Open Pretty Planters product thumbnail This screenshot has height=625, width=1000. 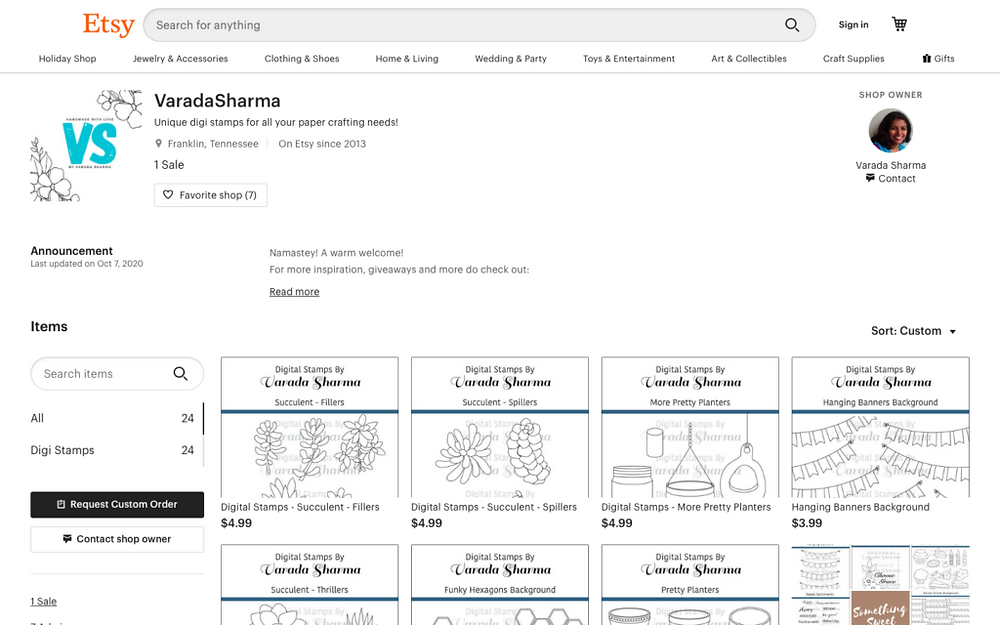690,585
